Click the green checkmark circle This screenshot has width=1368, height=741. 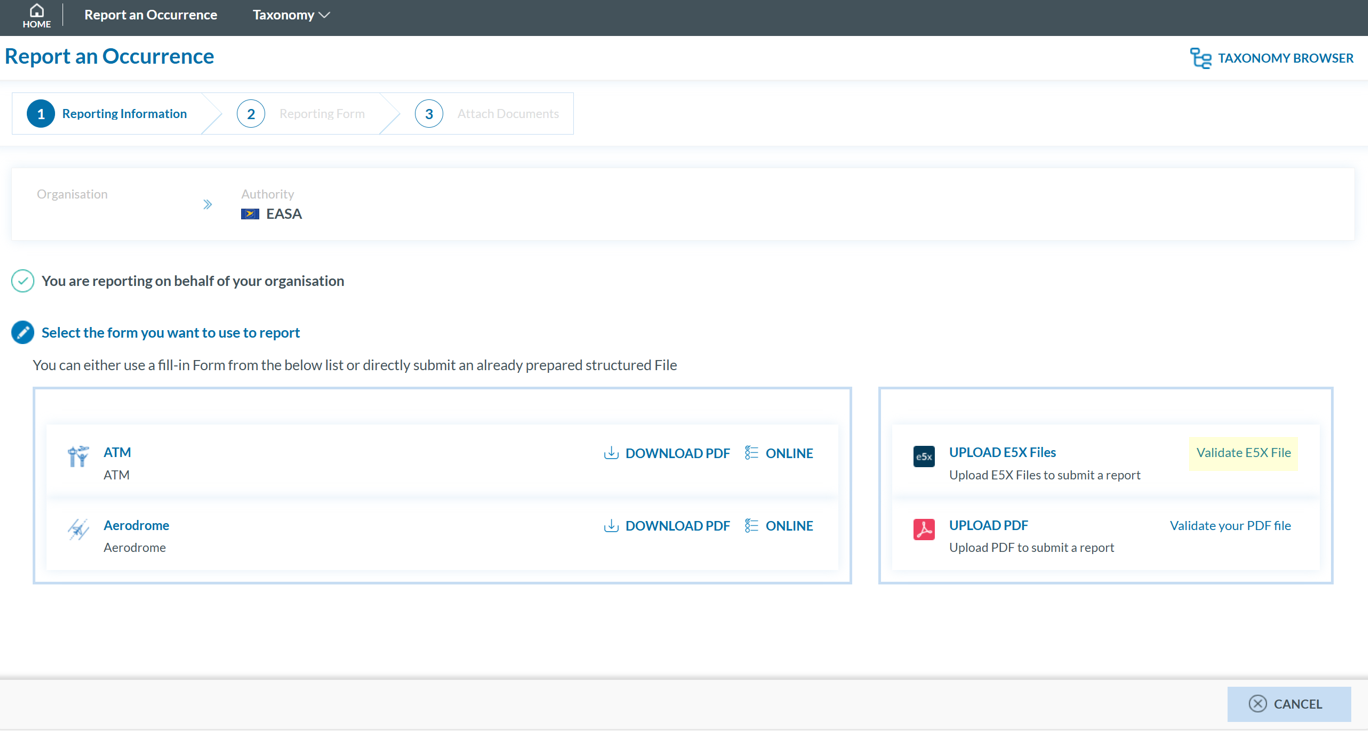pos(23,281)
